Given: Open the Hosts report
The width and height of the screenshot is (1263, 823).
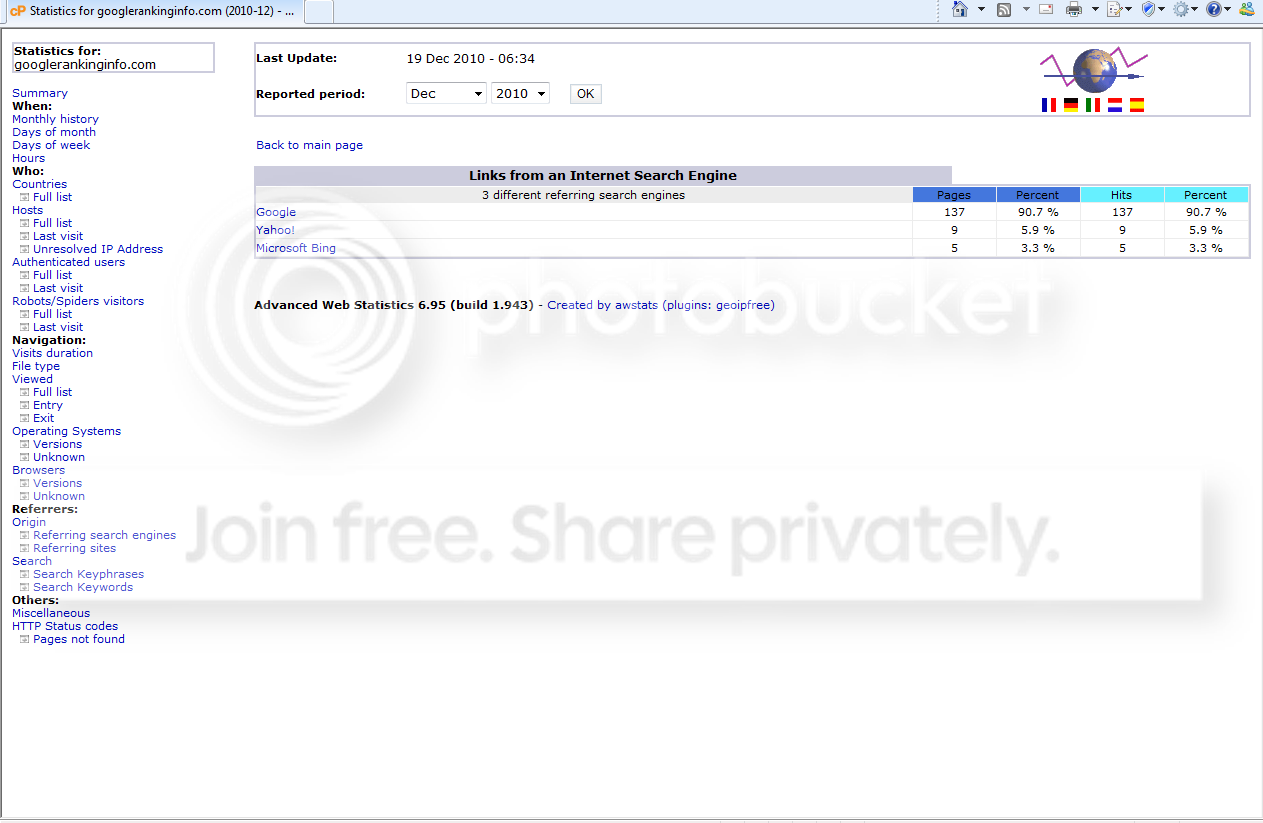Looking at the screenshot, I should pos(27,210).
